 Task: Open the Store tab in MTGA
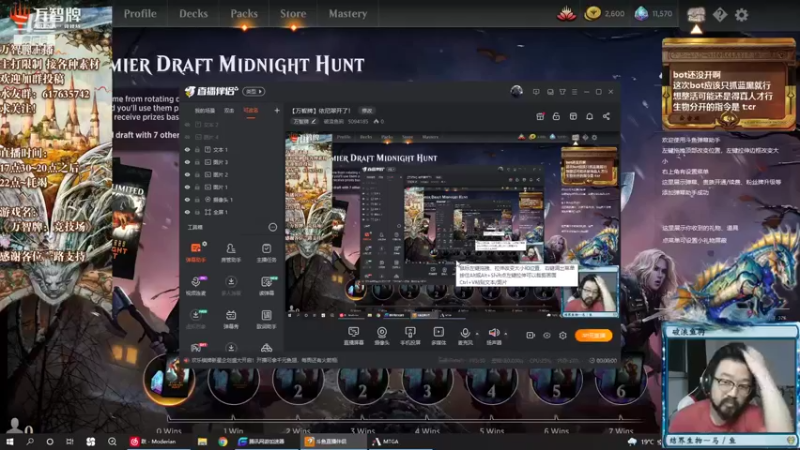(293, 14)
